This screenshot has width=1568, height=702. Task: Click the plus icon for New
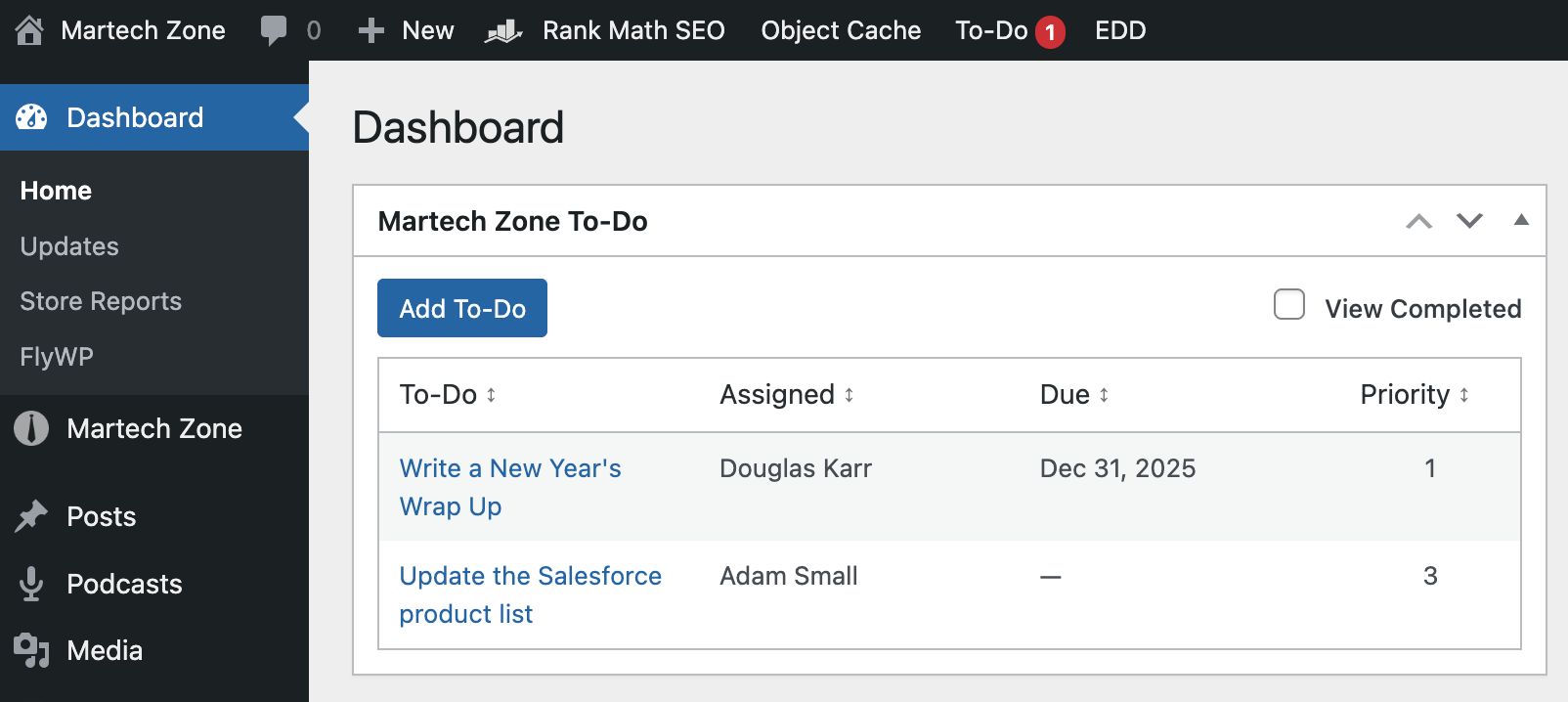[x=370, y=30]
